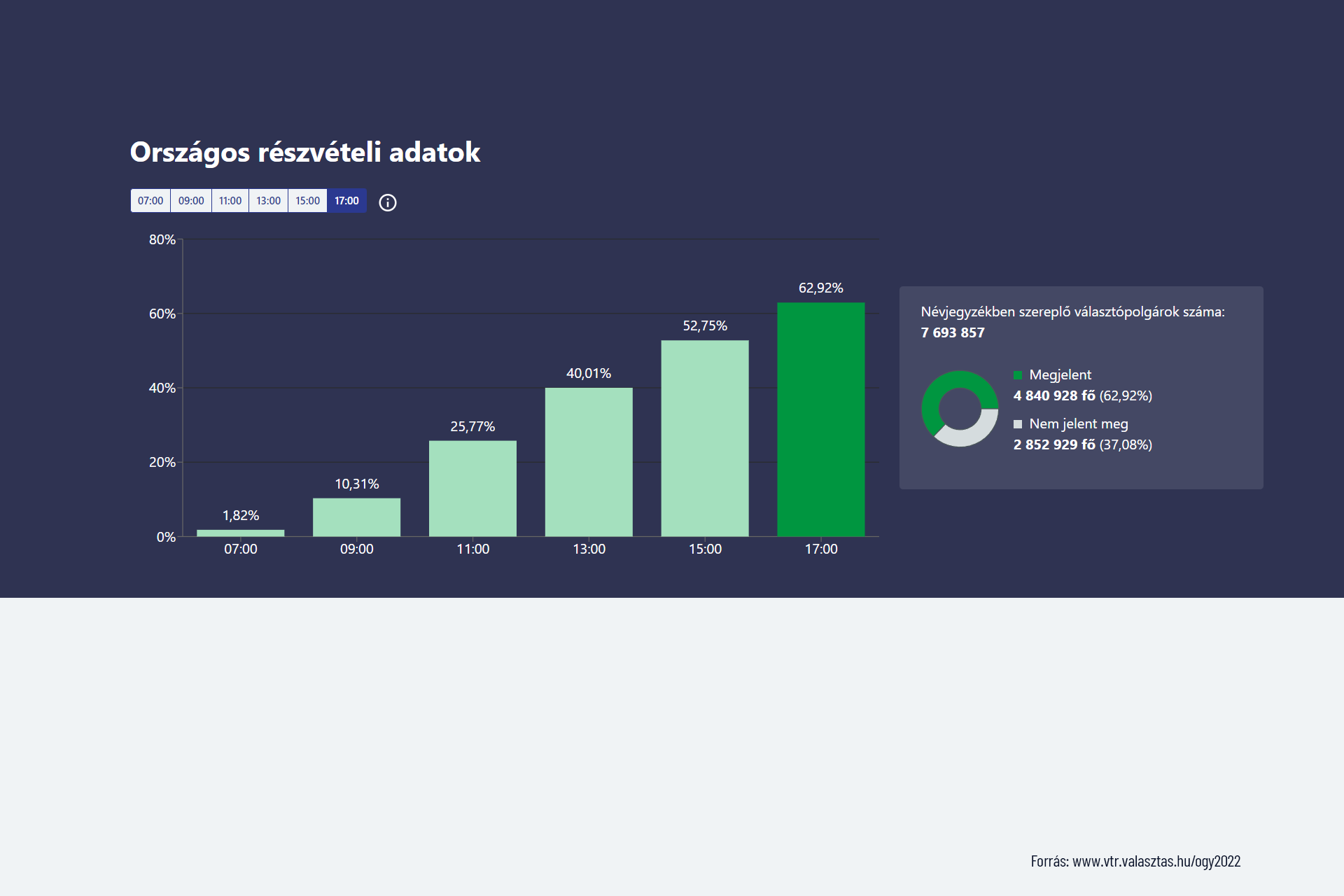Click the 09:00 bar showing 10,31%
The image size is (1344, 896).
pyautogui.click(x=356, y=517)
